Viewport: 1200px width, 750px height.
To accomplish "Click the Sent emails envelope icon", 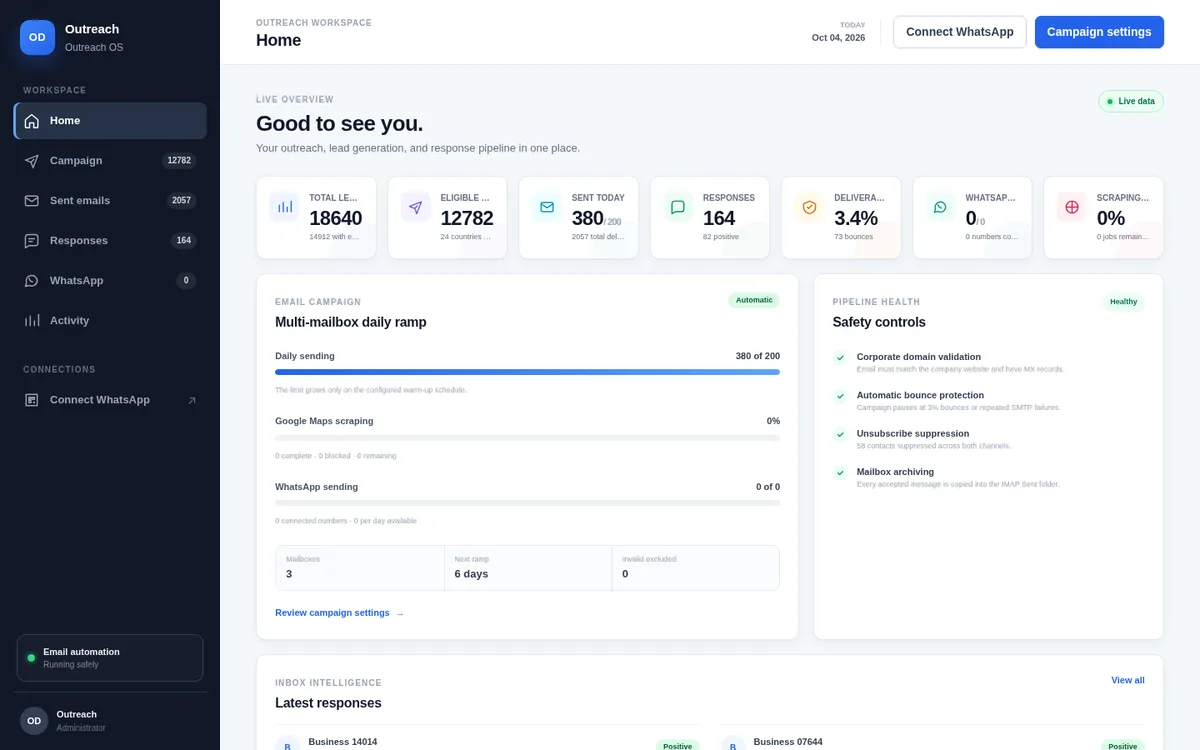I will tap(32, 201).
